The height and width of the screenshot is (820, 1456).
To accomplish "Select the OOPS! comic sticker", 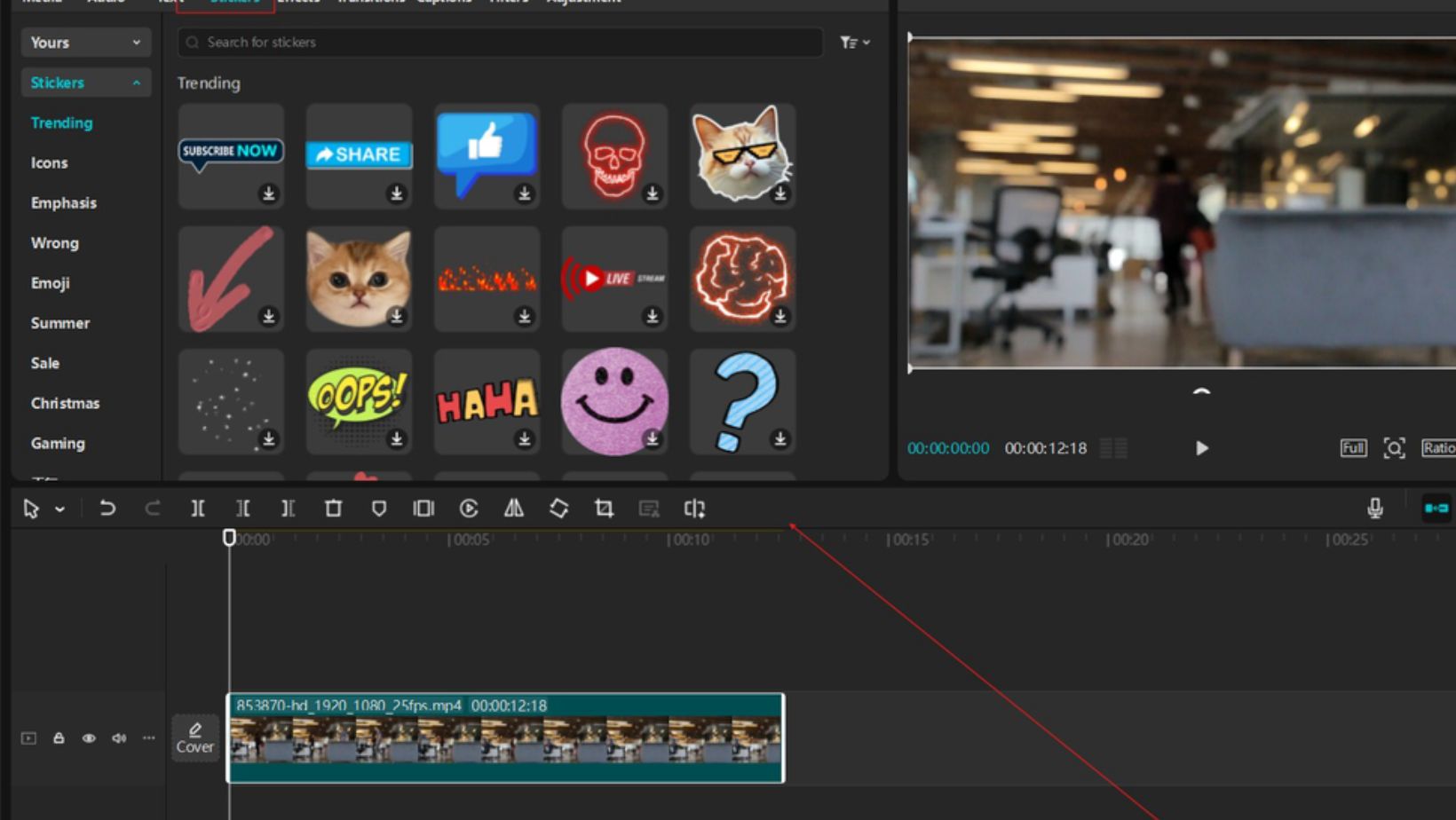I will [359, 401].
